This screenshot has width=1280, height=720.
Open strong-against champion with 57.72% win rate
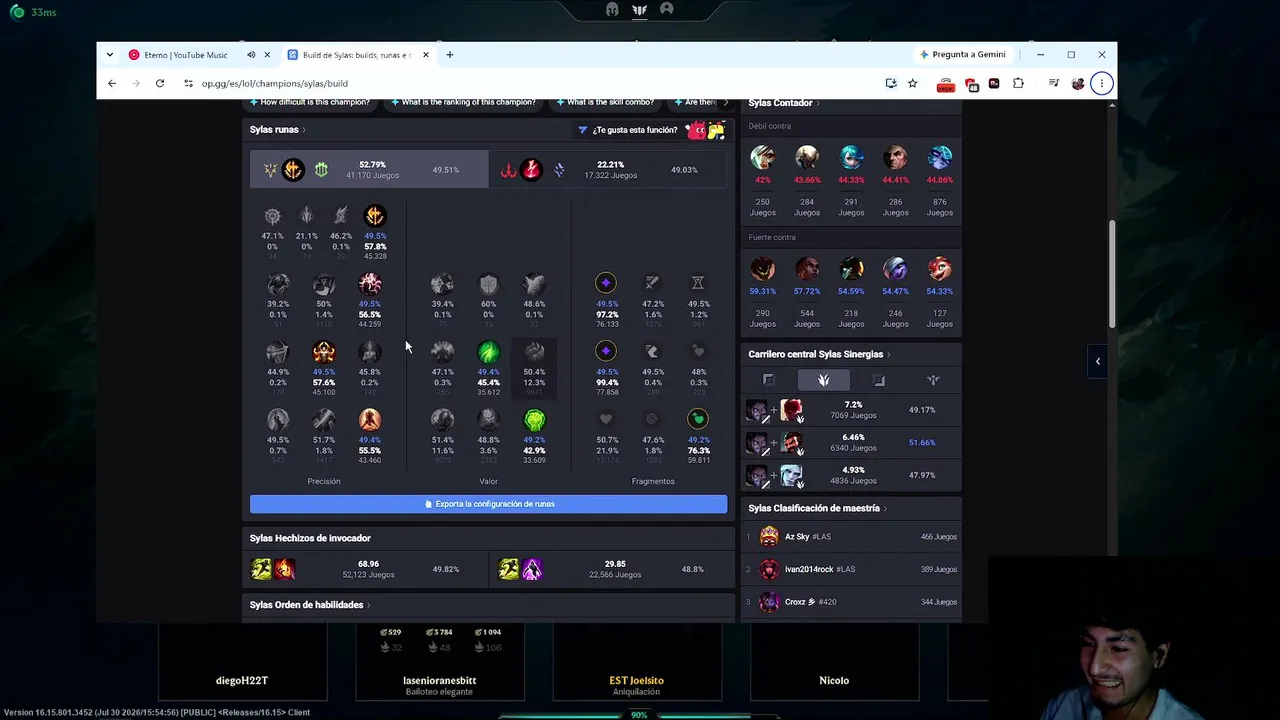coord(807,269)
